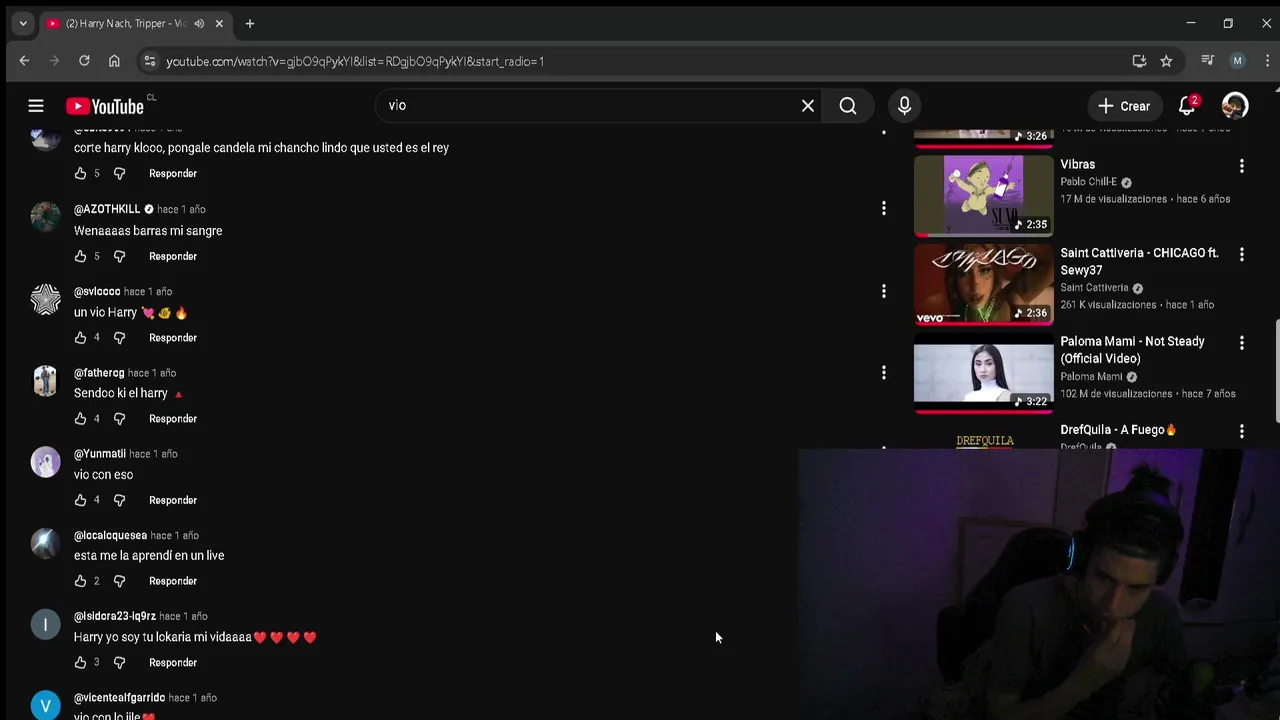1280x720 pixels.
Task: Like the 'Harry yo soy tu lokaria' comment
Action: click(80, 663)
